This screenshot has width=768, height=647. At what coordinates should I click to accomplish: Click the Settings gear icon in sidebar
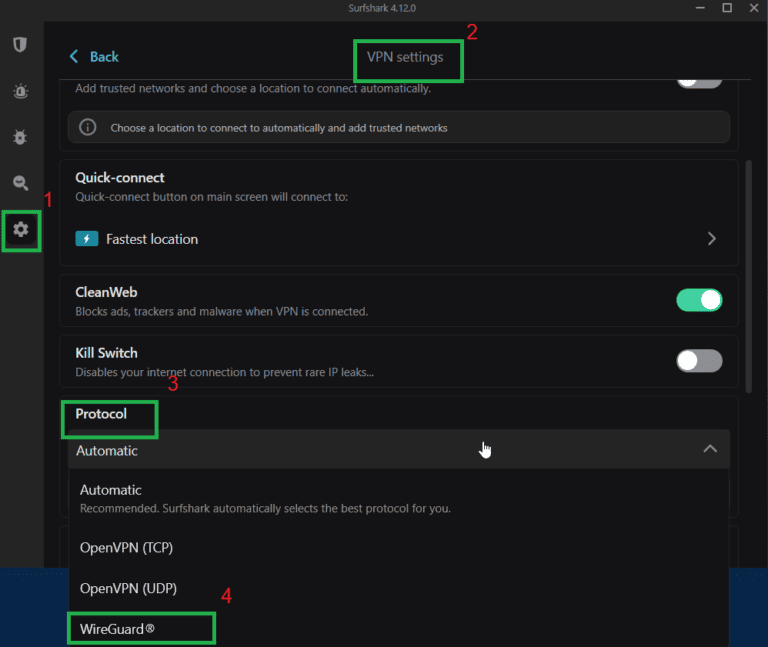click(21, 230)
